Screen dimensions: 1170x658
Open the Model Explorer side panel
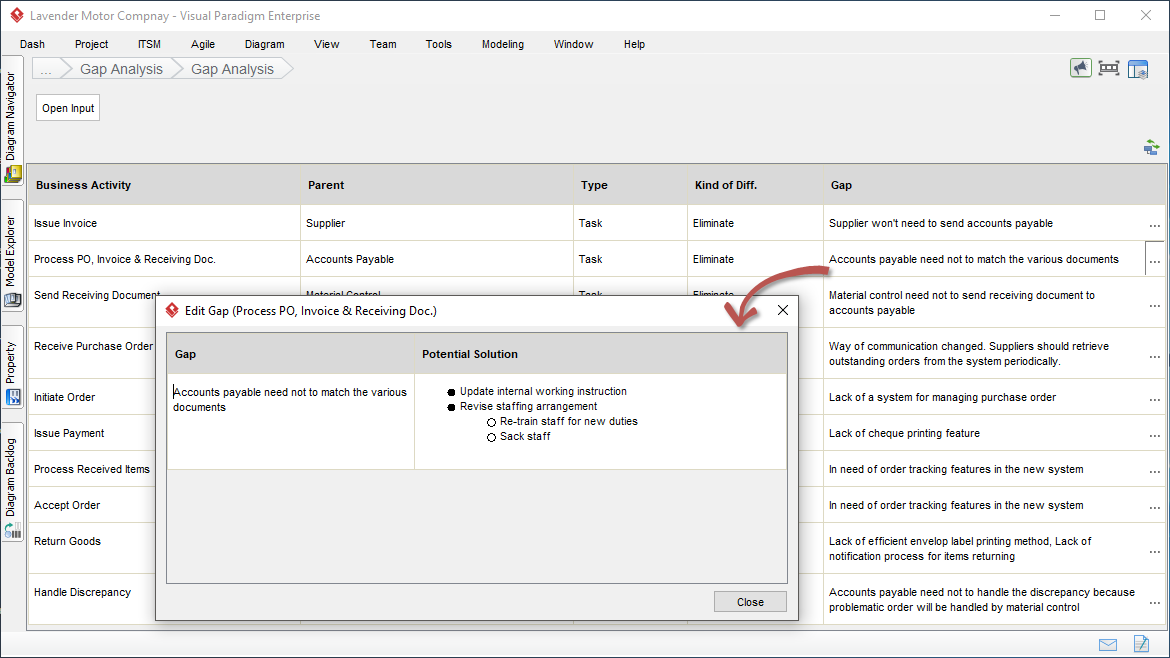pos(12,256)
